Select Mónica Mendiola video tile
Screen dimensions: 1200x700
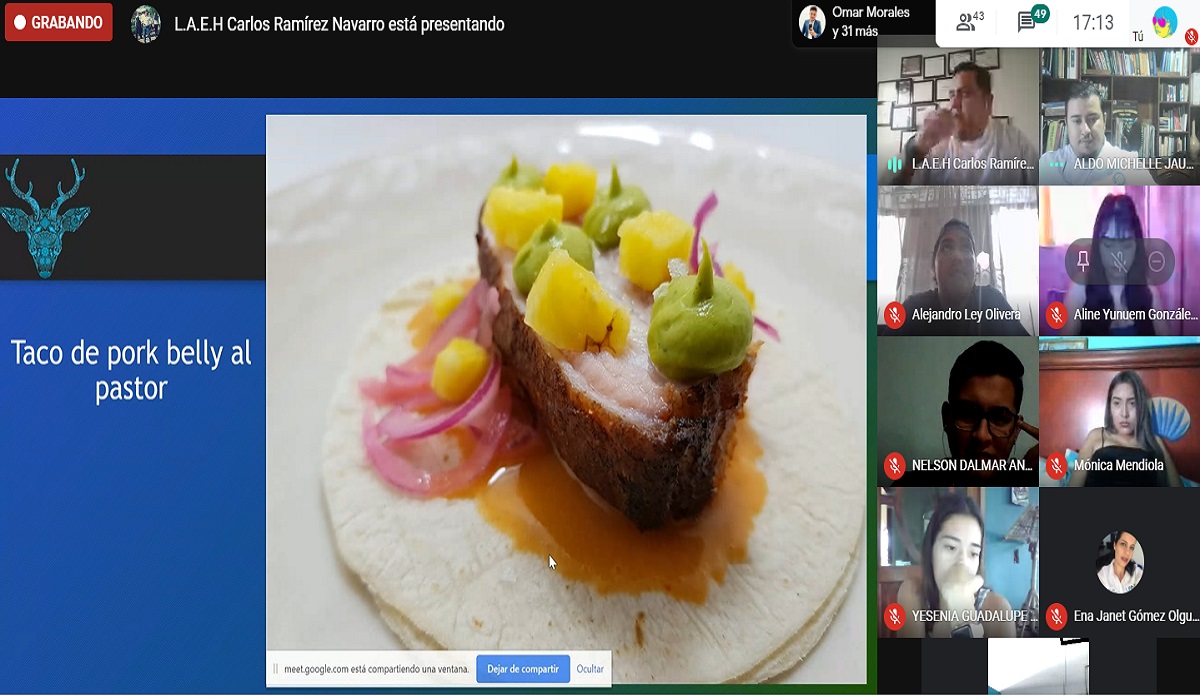(x=1119, y=412)
